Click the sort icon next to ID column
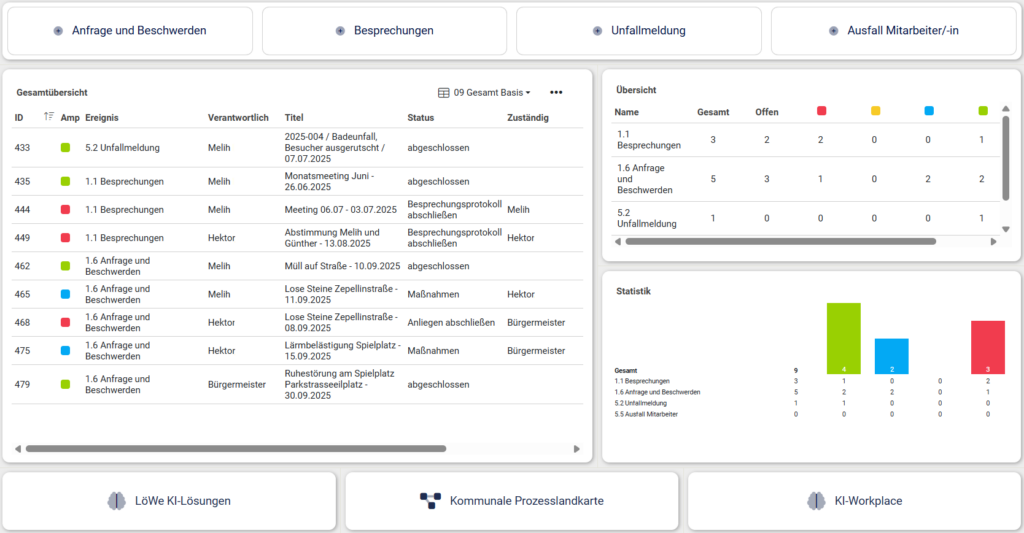The height and width of the screenshot is (533, 1024). pos(49,117)
